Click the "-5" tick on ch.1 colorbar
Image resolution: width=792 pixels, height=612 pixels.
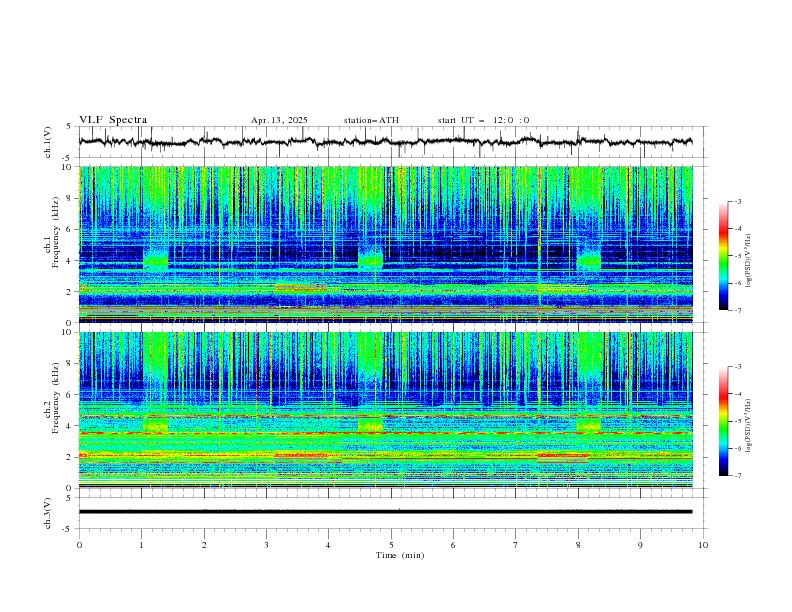[738, 256]
